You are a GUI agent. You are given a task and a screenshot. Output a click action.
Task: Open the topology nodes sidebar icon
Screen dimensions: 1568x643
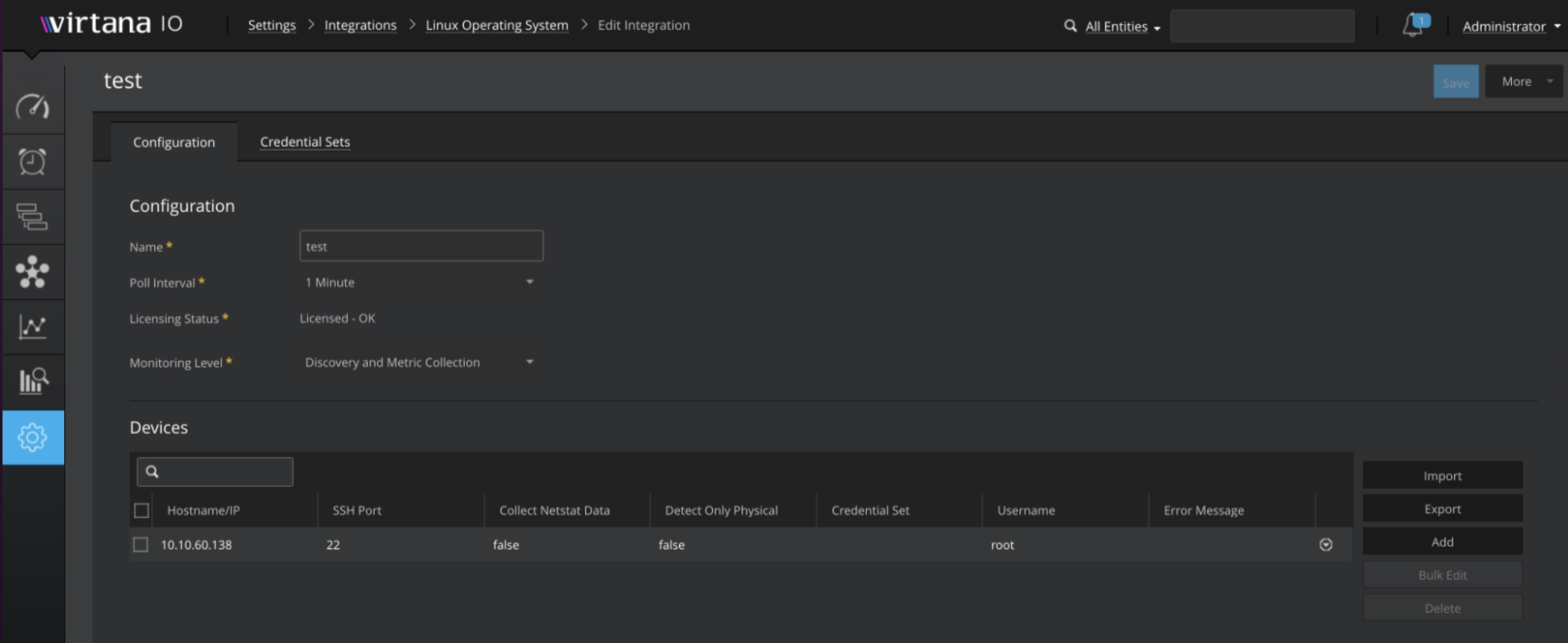coord(32,271)
